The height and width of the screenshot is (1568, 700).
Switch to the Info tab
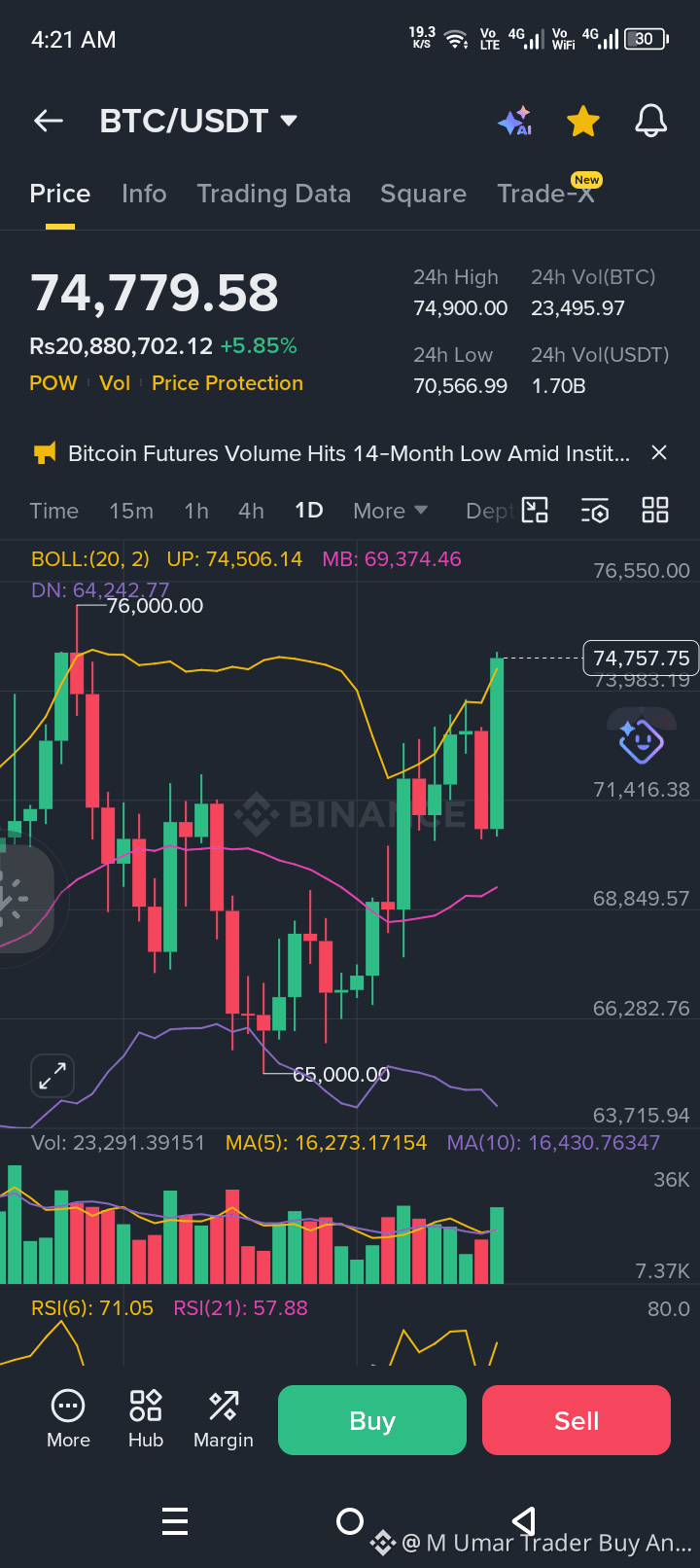(x=144, y=194)
